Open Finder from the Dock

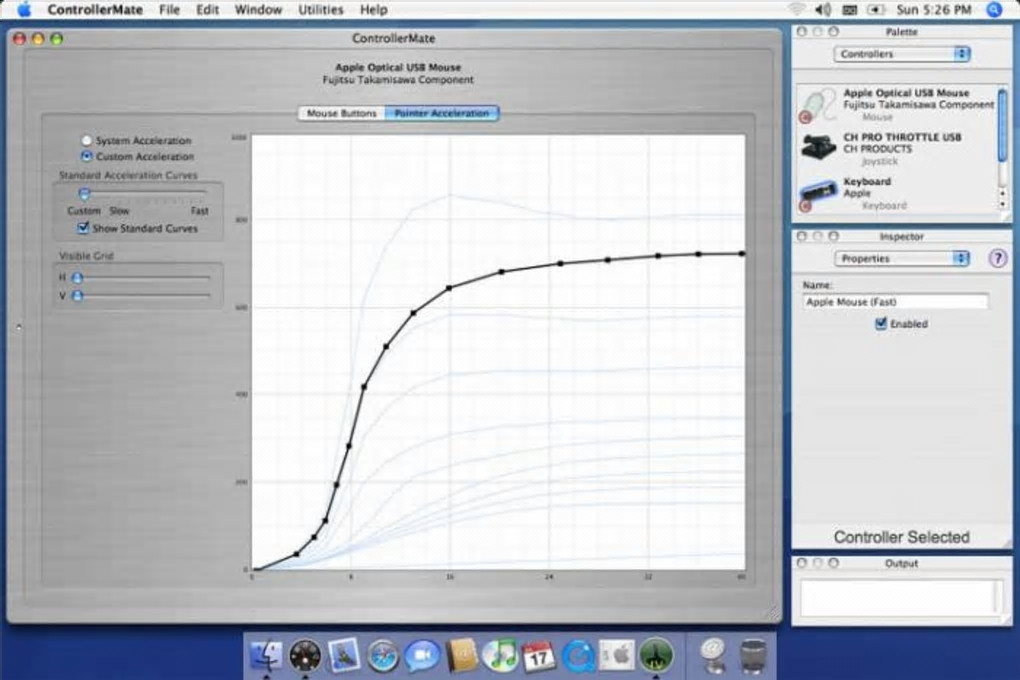[x=266, y=655]
